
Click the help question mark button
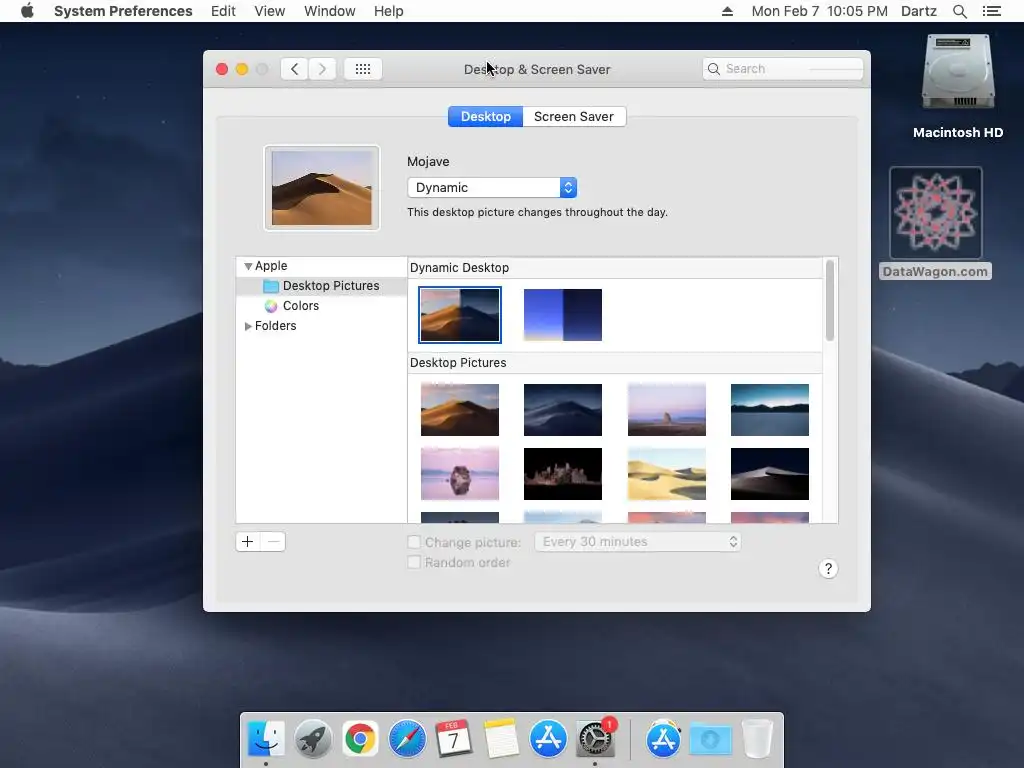pos(828,569)
